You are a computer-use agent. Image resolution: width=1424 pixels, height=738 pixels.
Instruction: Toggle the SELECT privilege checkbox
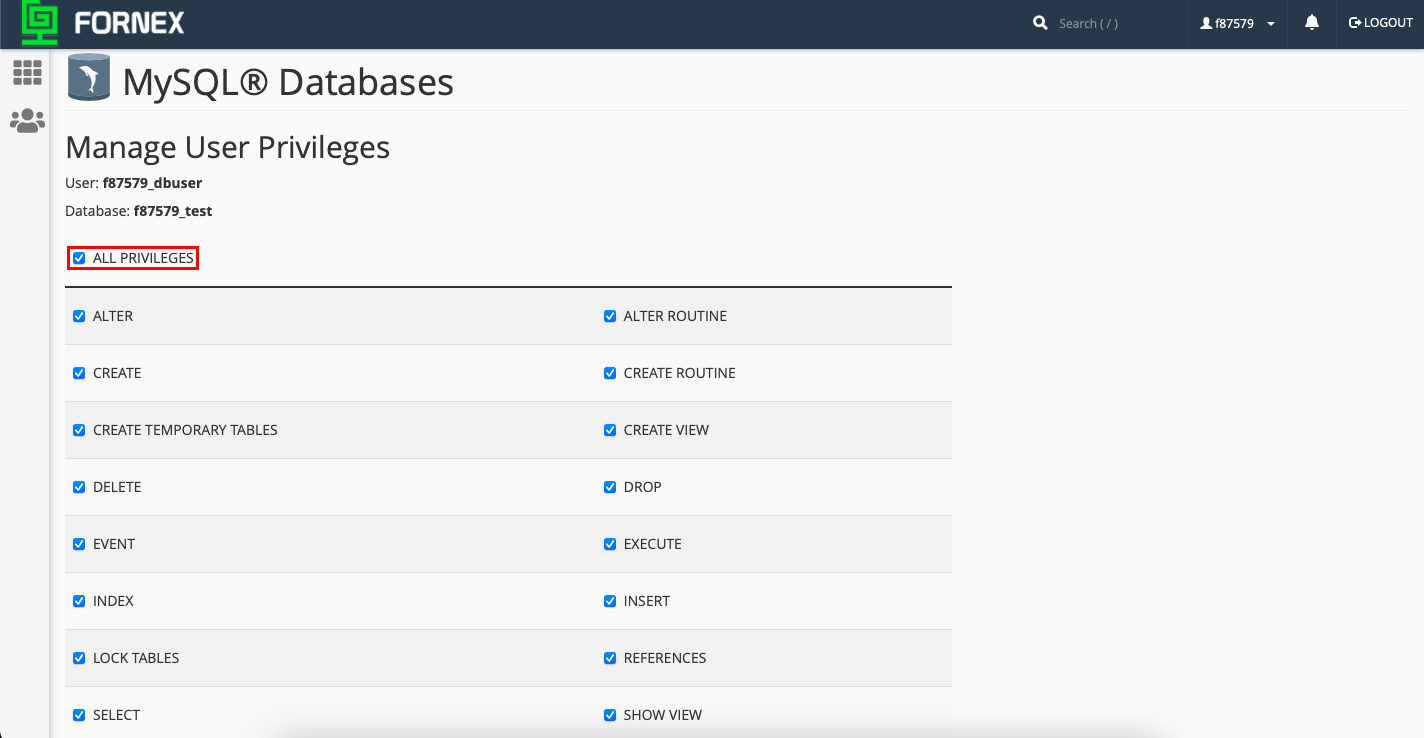pos(79,715)
